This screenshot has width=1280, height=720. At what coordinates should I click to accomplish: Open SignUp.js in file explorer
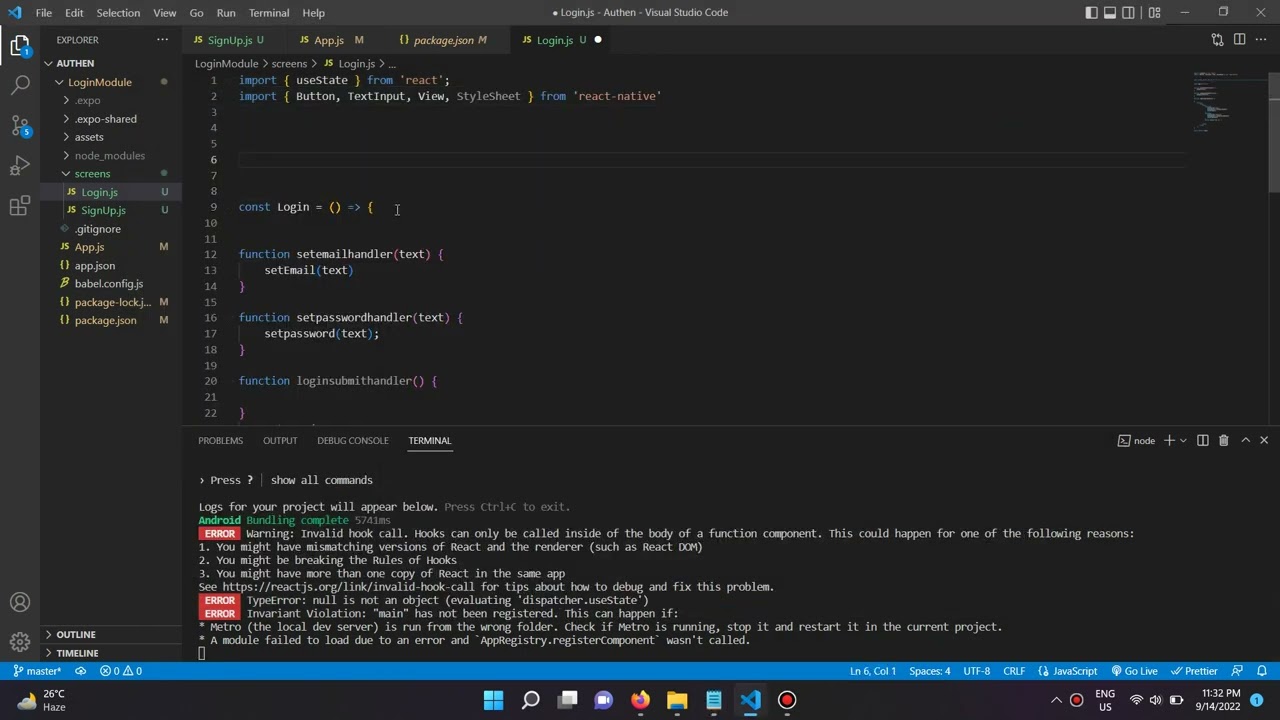(x=110, y=211)
